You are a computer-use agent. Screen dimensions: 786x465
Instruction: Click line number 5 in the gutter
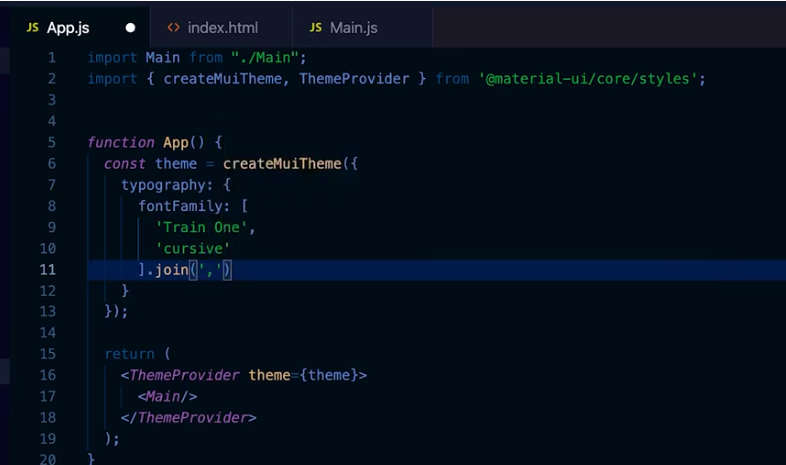coord(52,142)
